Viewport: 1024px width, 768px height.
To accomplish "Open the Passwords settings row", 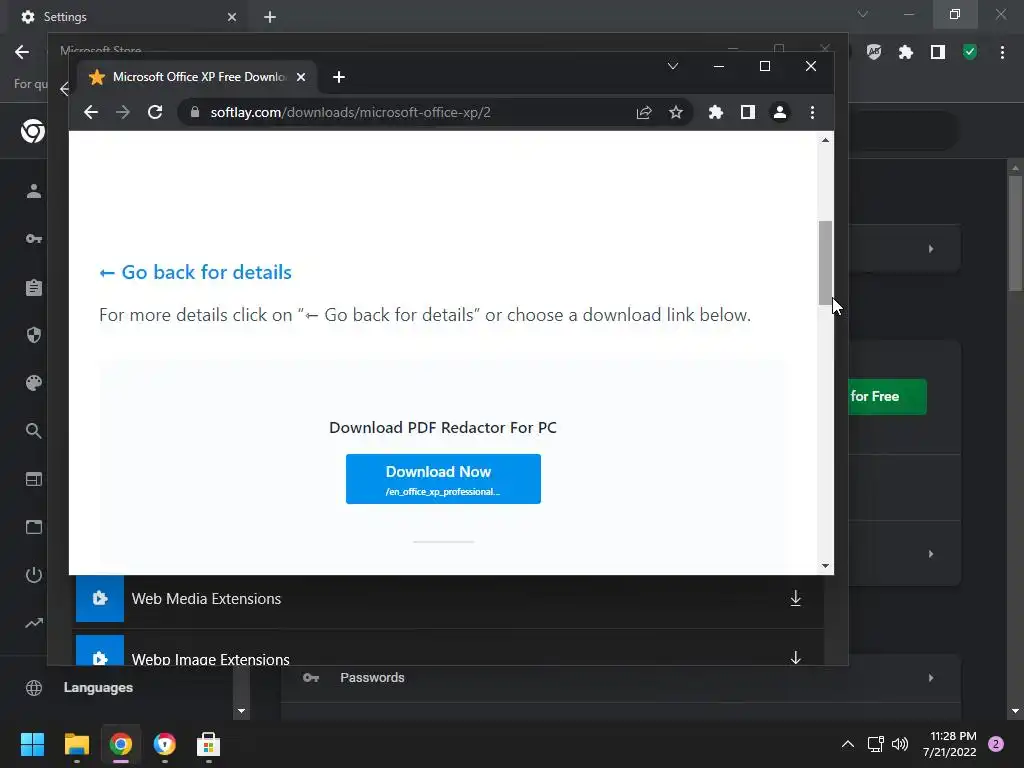I will [620, 678].
